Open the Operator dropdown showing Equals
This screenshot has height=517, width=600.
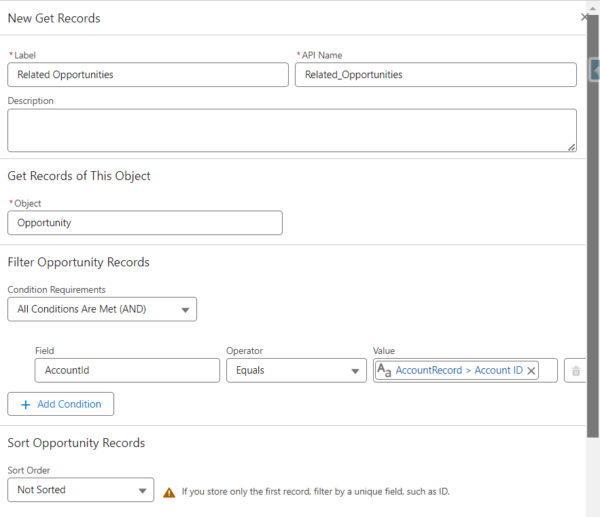(296, 370)
